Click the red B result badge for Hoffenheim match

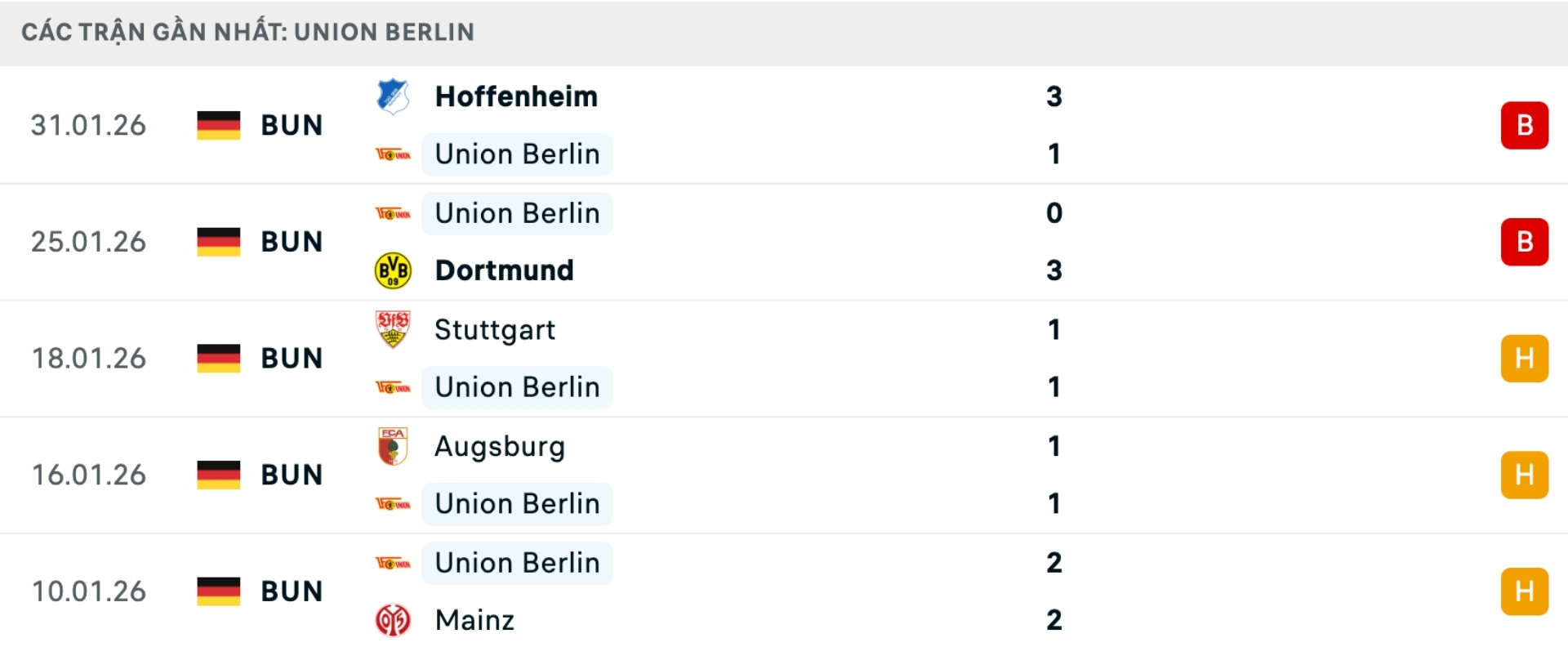point(1526,125)
